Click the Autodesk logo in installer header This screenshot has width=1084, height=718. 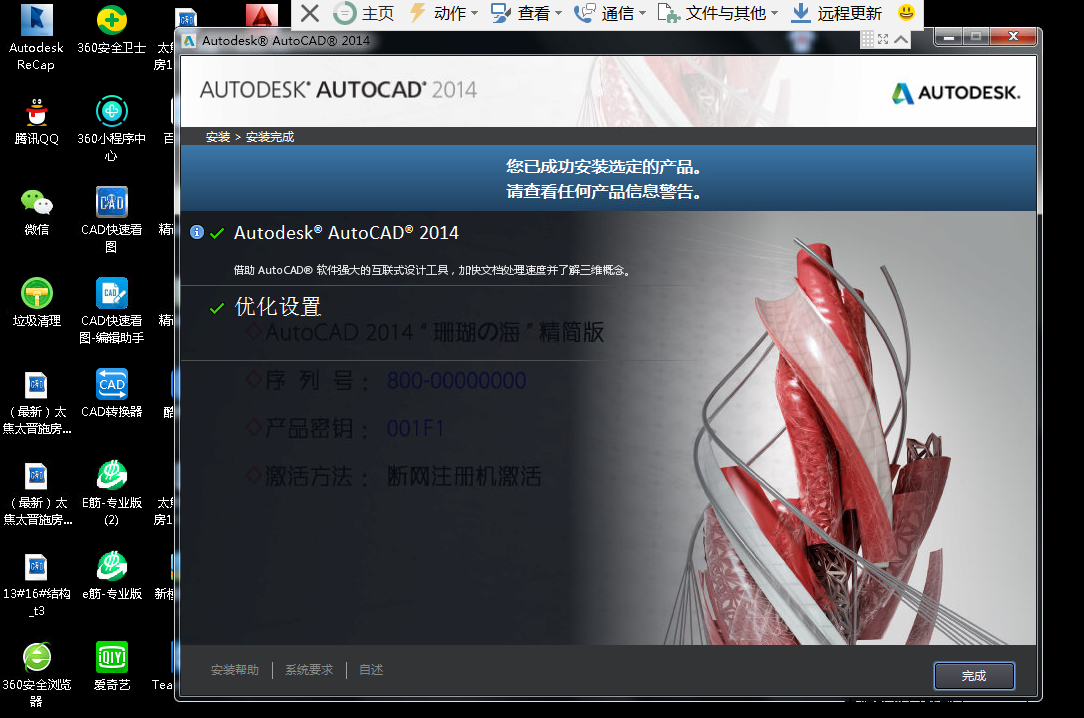[955, 93]
